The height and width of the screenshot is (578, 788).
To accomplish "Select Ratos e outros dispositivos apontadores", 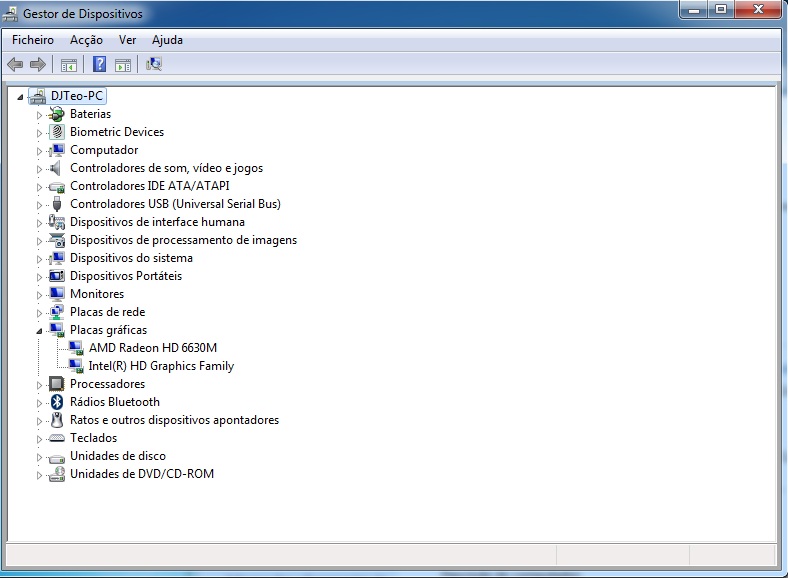I will click(x=174, y=420).
